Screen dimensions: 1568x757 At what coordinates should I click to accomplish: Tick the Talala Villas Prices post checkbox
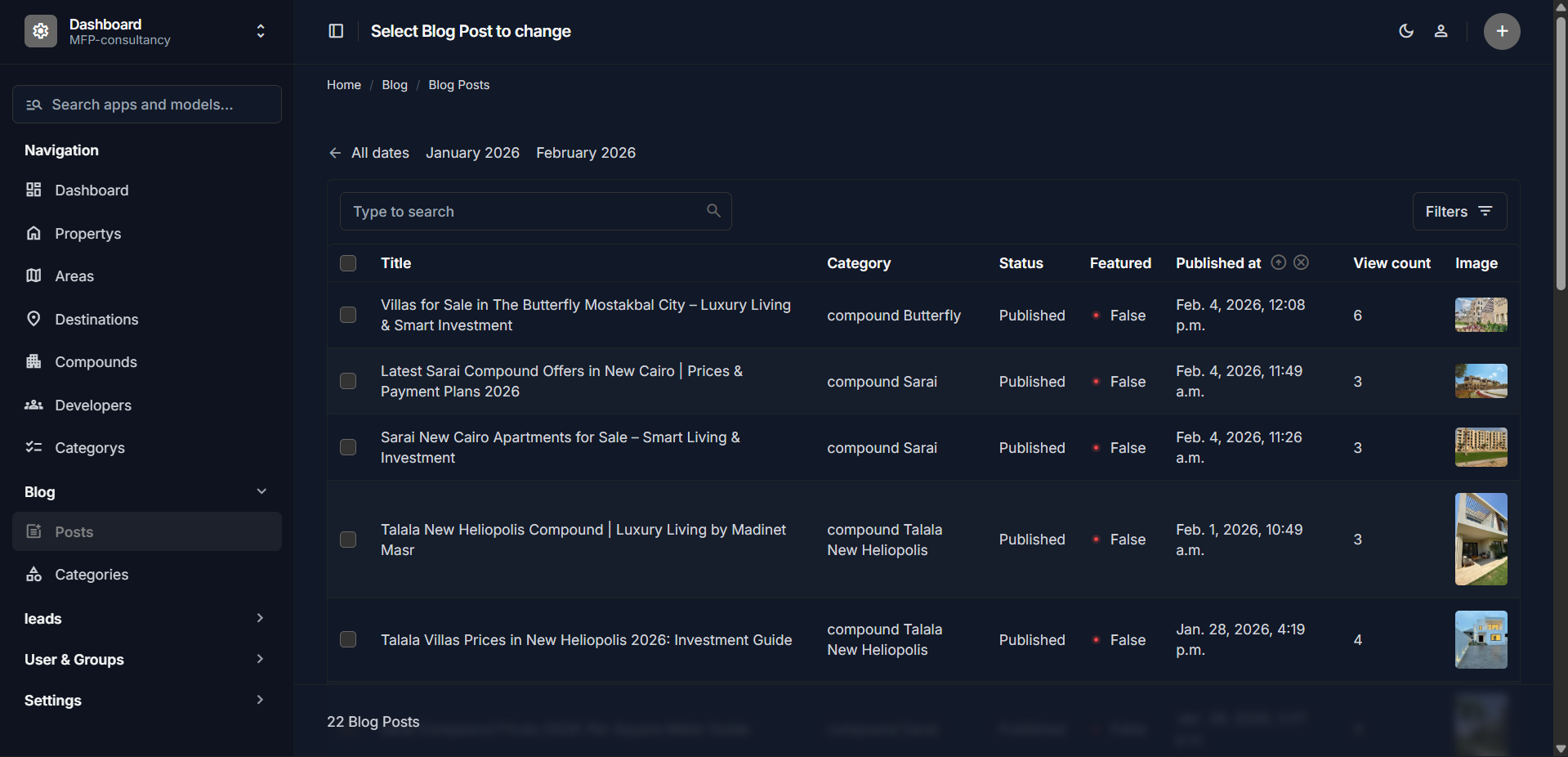348,639
